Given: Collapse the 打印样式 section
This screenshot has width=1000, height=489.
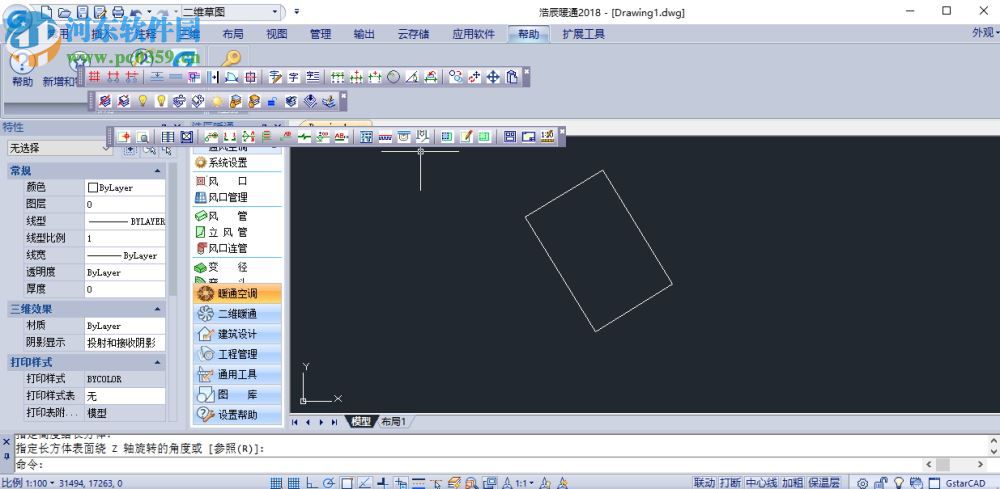Looking at the screenshot, I should point(158,362).
